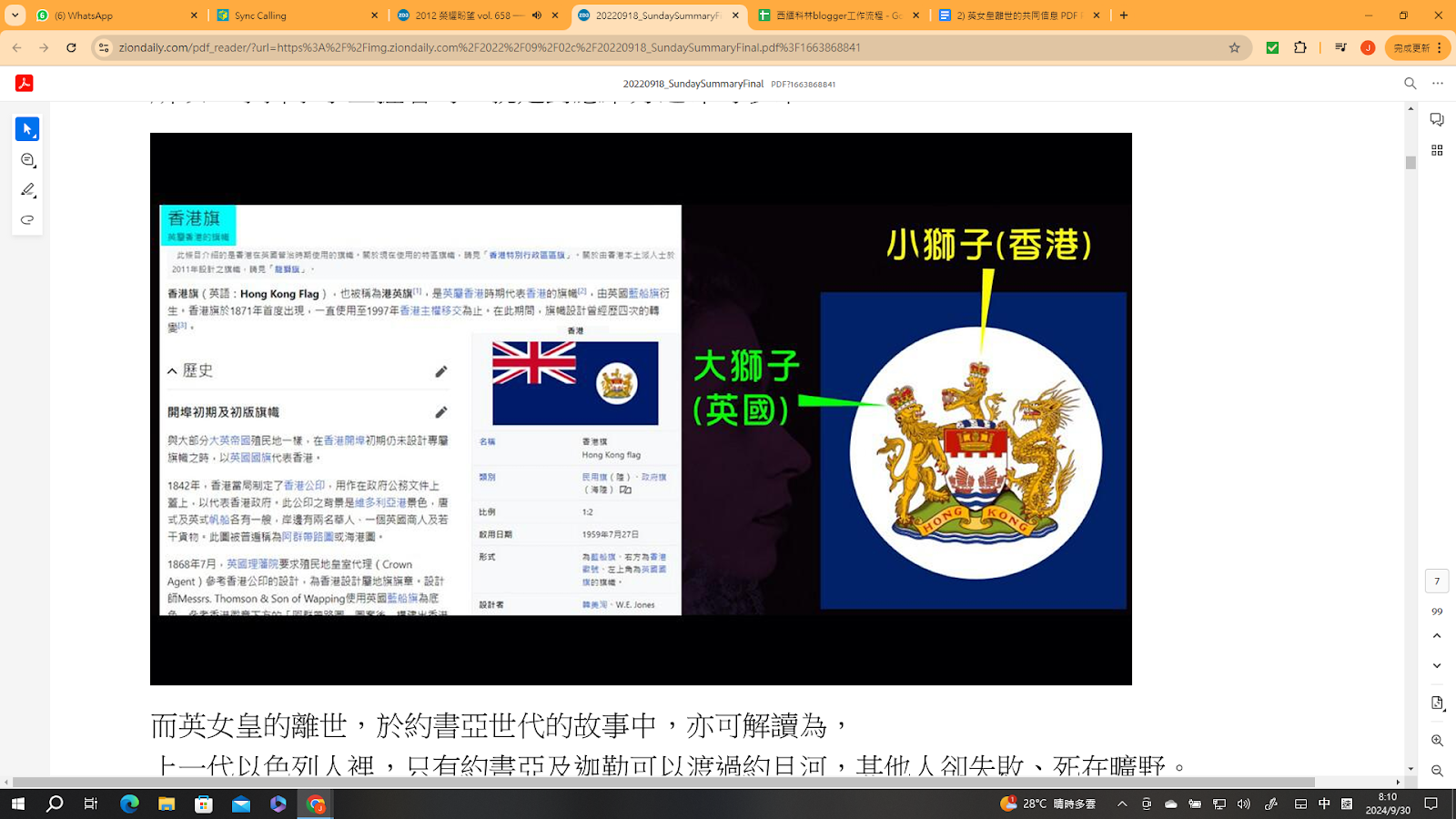Viewport: 1456px width, 819px height.
Task: Select the freehand draw lasso tool
Action: pyautogui.click(x=27, y=220)
